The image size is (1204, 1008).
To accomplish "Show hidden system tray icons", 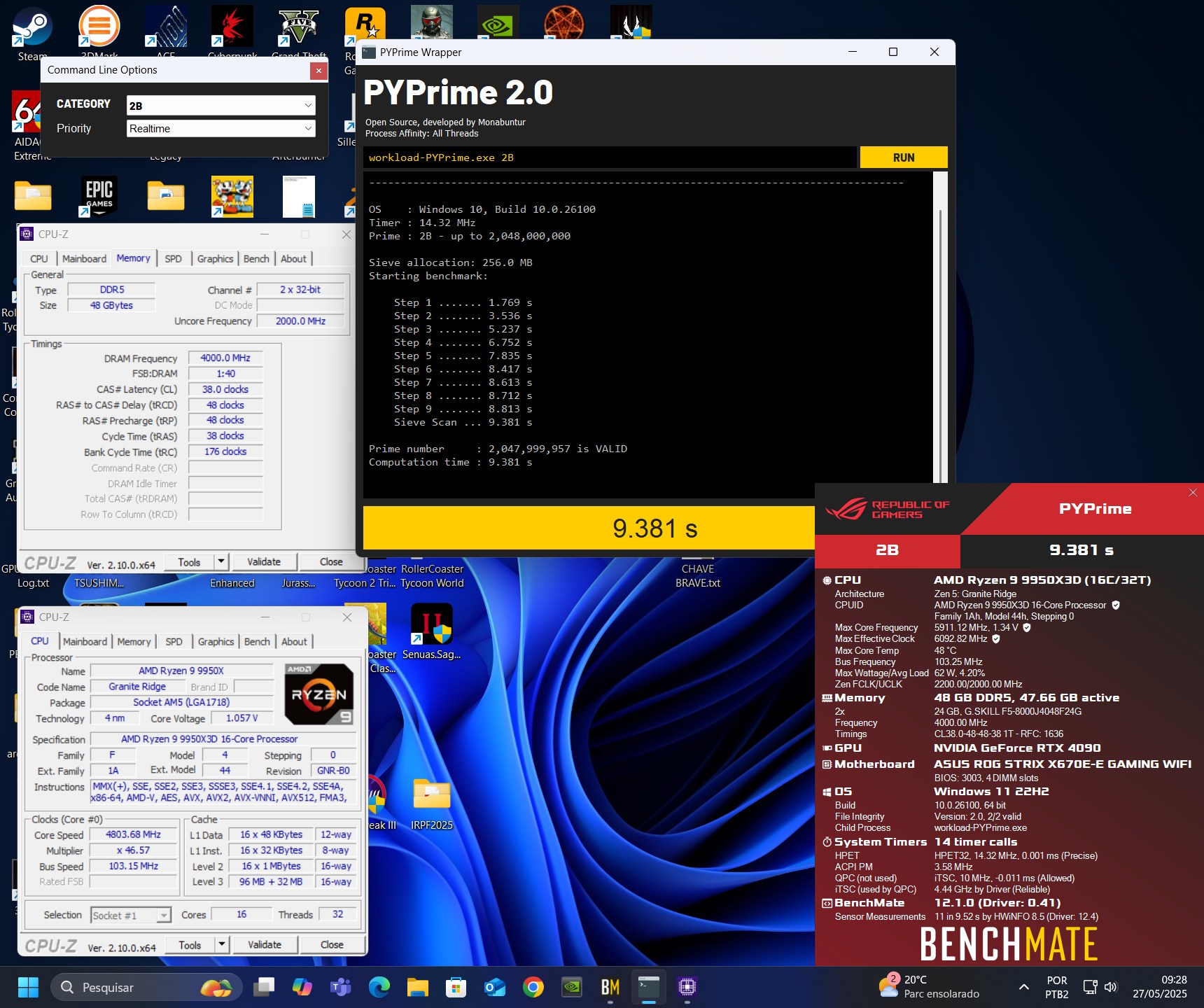I will 1024,987.
